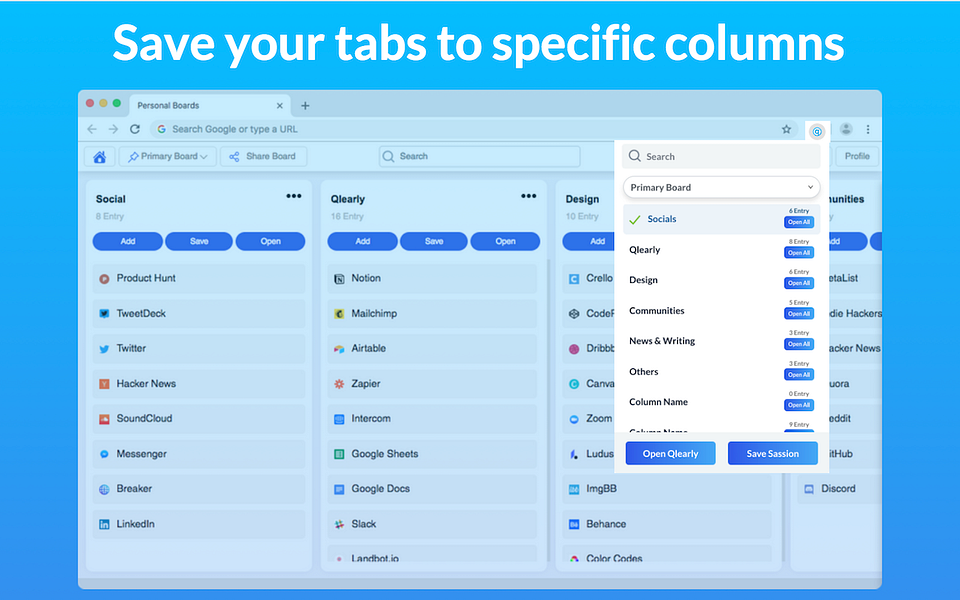This screenshot has height=600, width=960.
Task: Click the Zapier entry icon
Action: (339, 384)
